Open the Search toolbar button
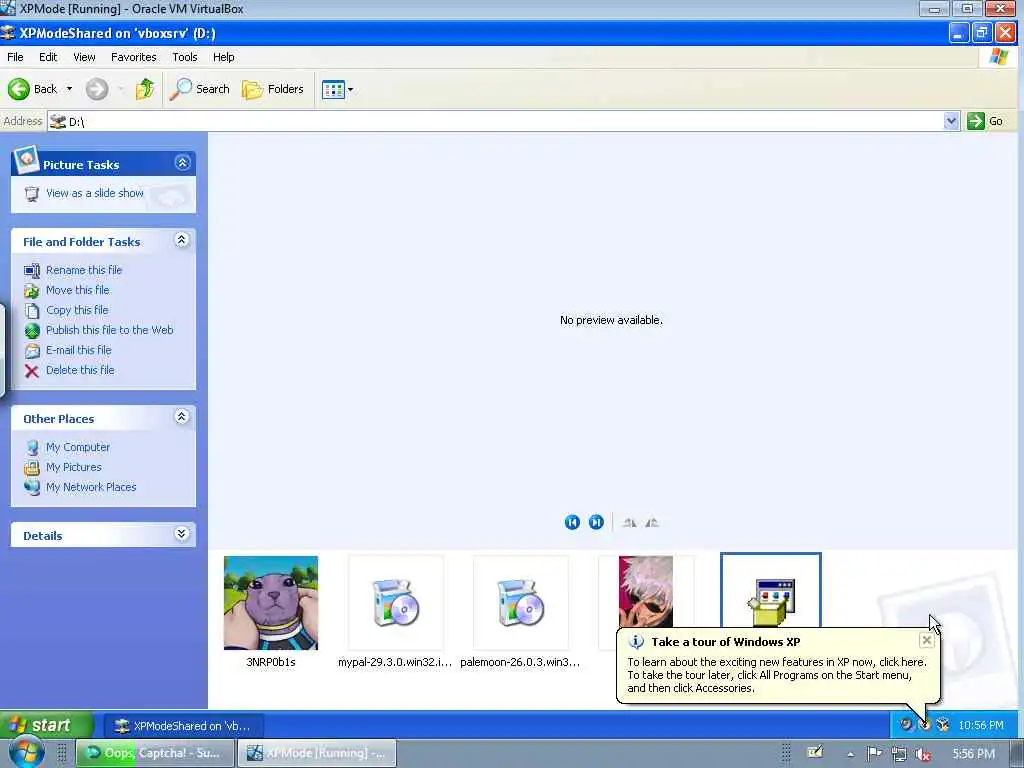1024x768 pixels. point(199,89)
